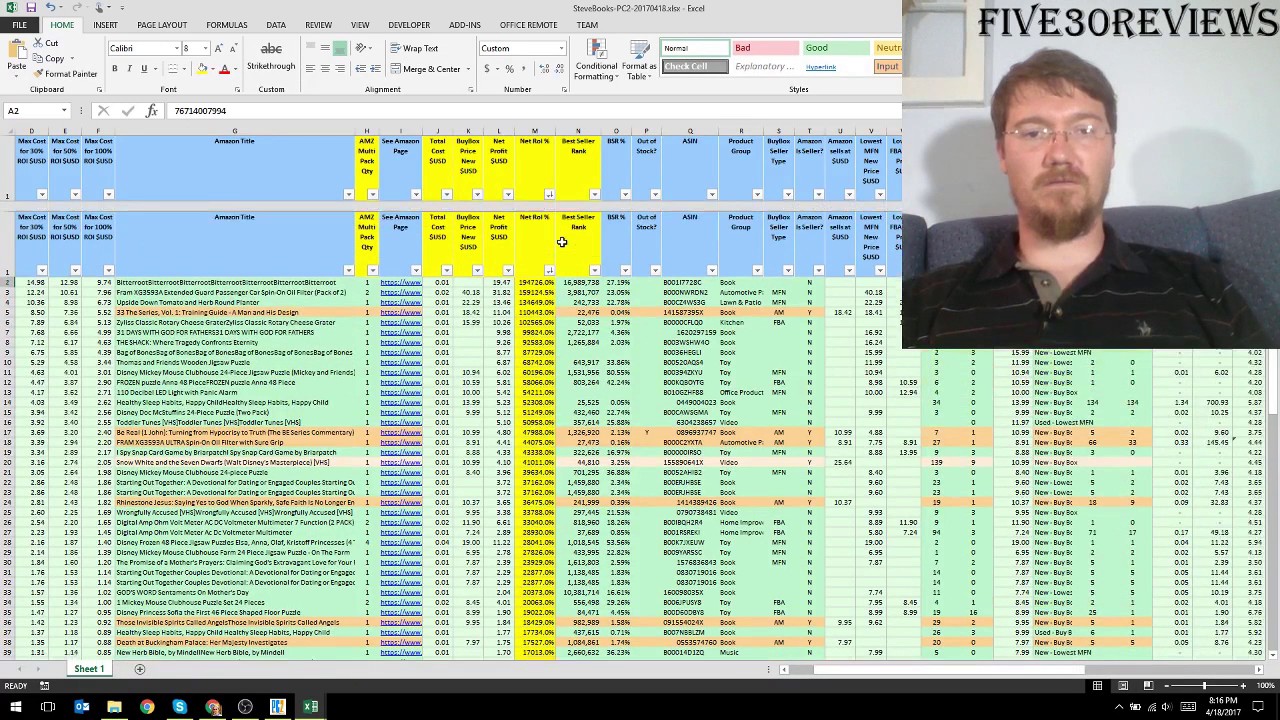
Task: Center cell text horizontally
Action: click(325, 69)
